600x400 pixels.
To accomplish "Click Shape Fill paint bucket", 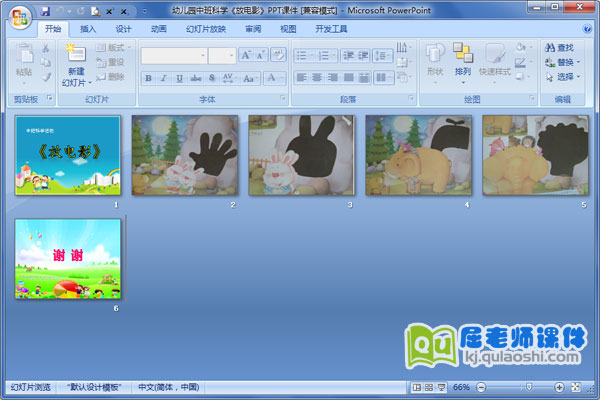I will pyautogui.click(x=523, y=47).
